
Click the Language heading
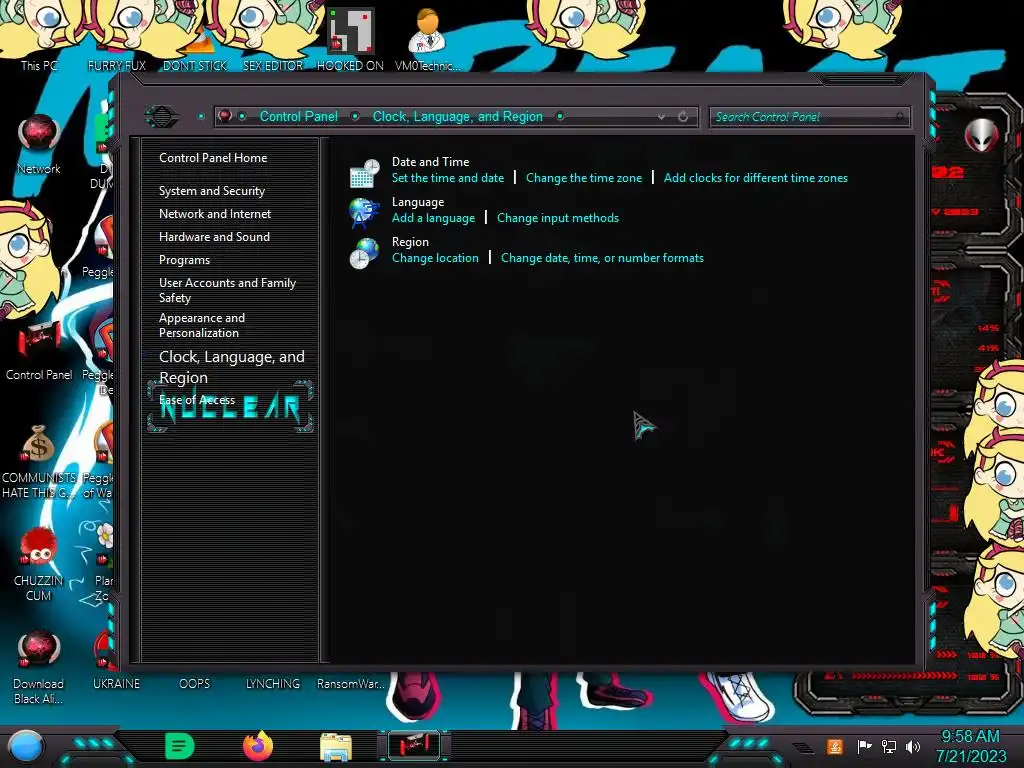[x=418, y=202]
